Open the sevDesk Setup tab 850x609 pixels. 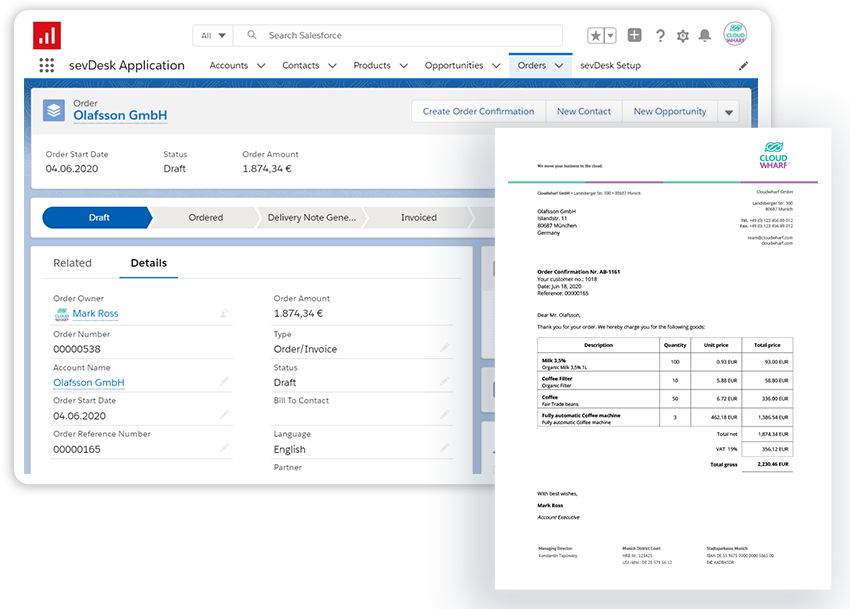[610, 66]
